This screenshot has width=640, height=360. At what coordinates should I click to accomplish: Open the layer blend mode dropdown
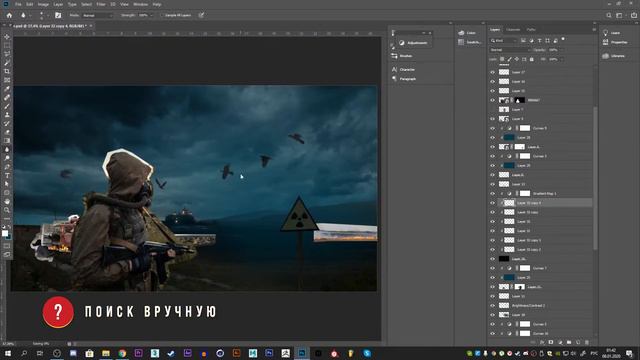(x=509, y=50)
